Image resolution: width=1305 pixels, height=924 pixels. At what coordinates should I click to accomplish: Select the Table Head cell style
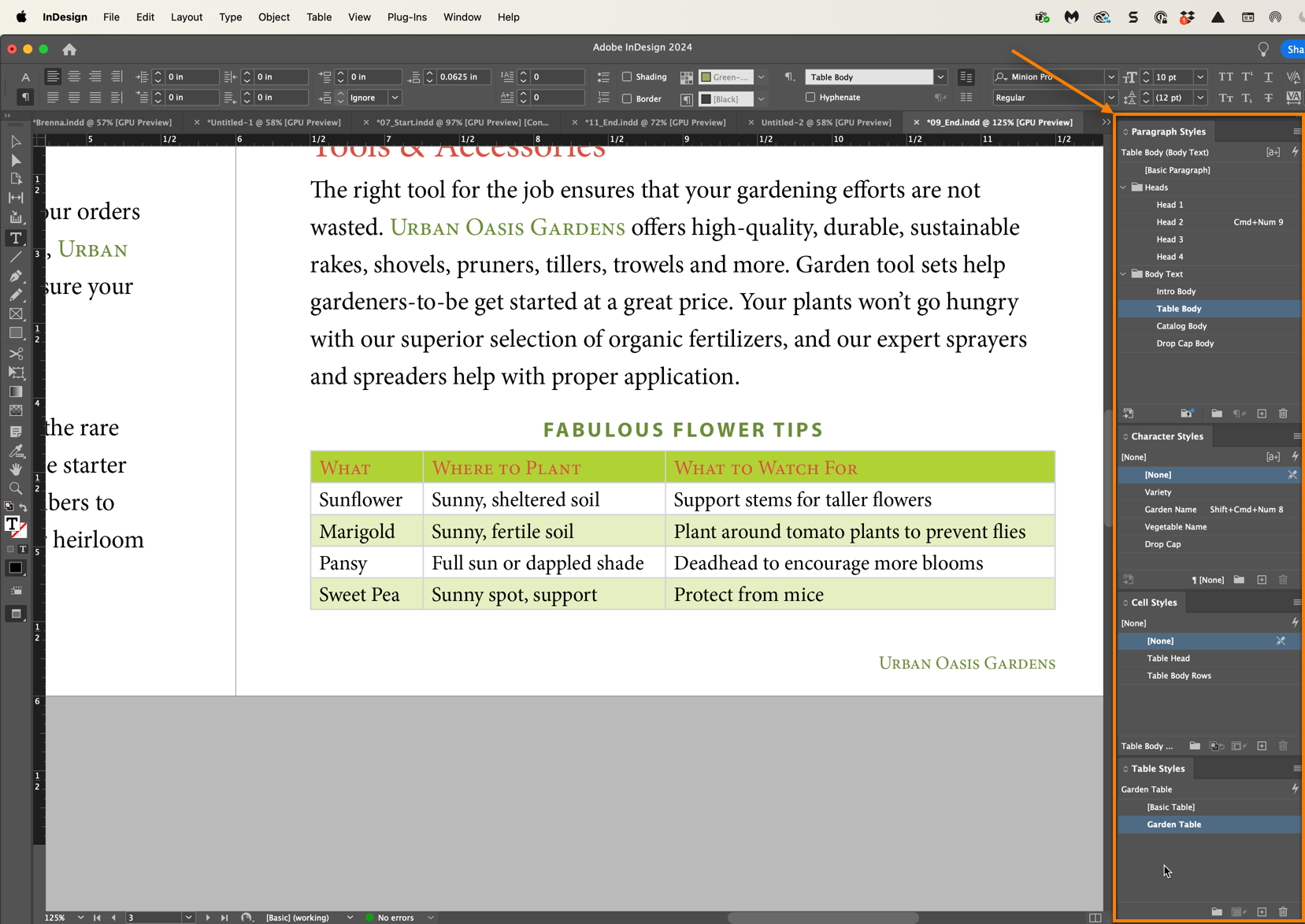[x=1169, y=658]
